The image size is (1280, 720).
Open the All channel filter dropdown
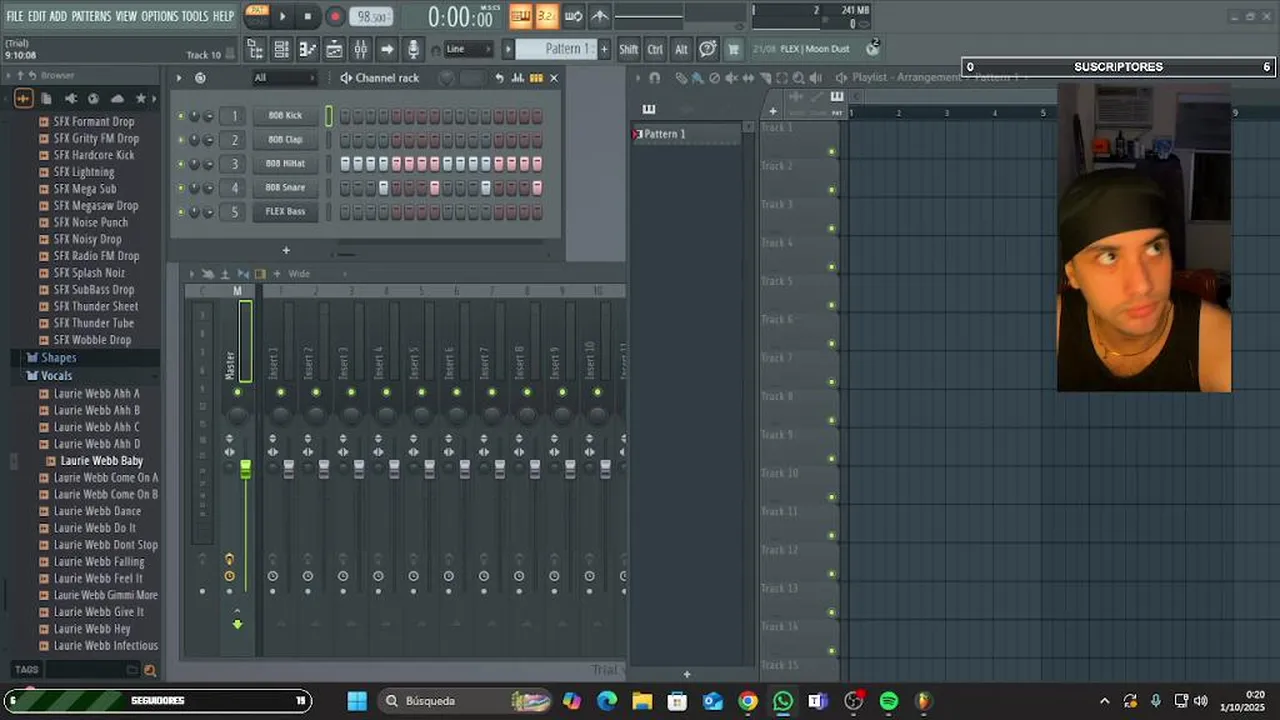[x=284, y=78]
